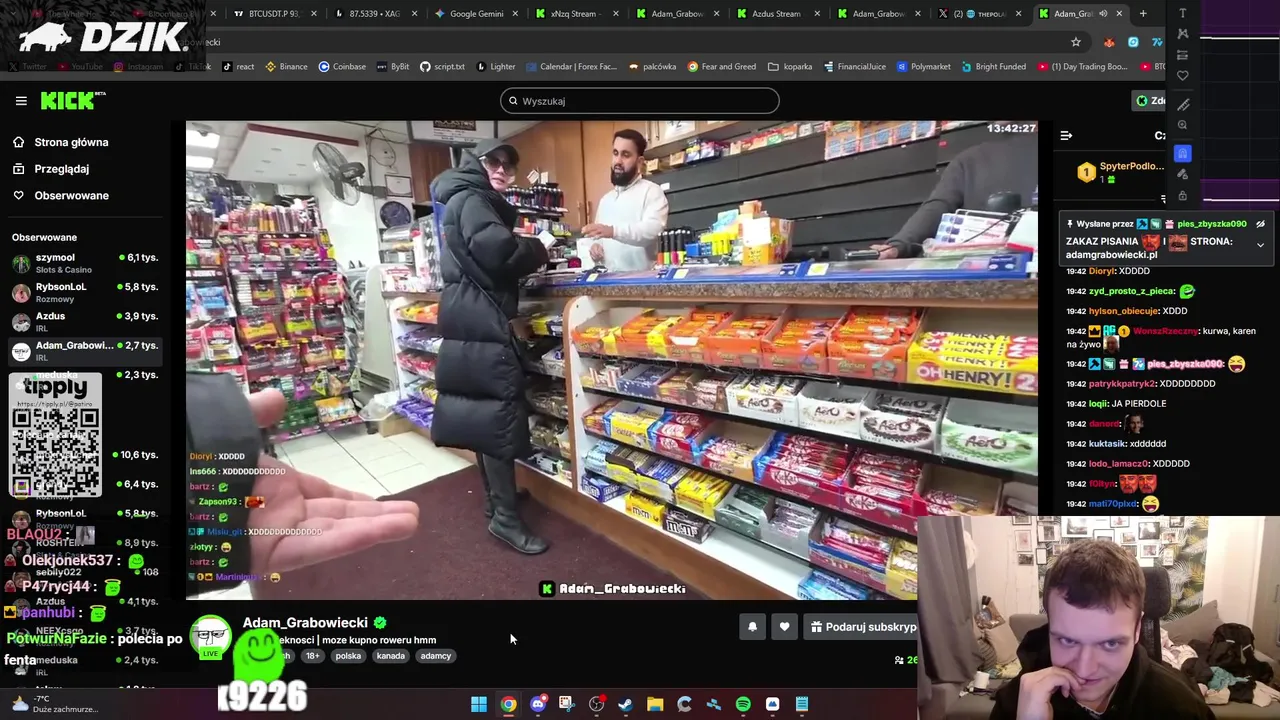Open the ByBit bookmark
This screenshot has height=720, width=1280.
click(x=393, y=67)
